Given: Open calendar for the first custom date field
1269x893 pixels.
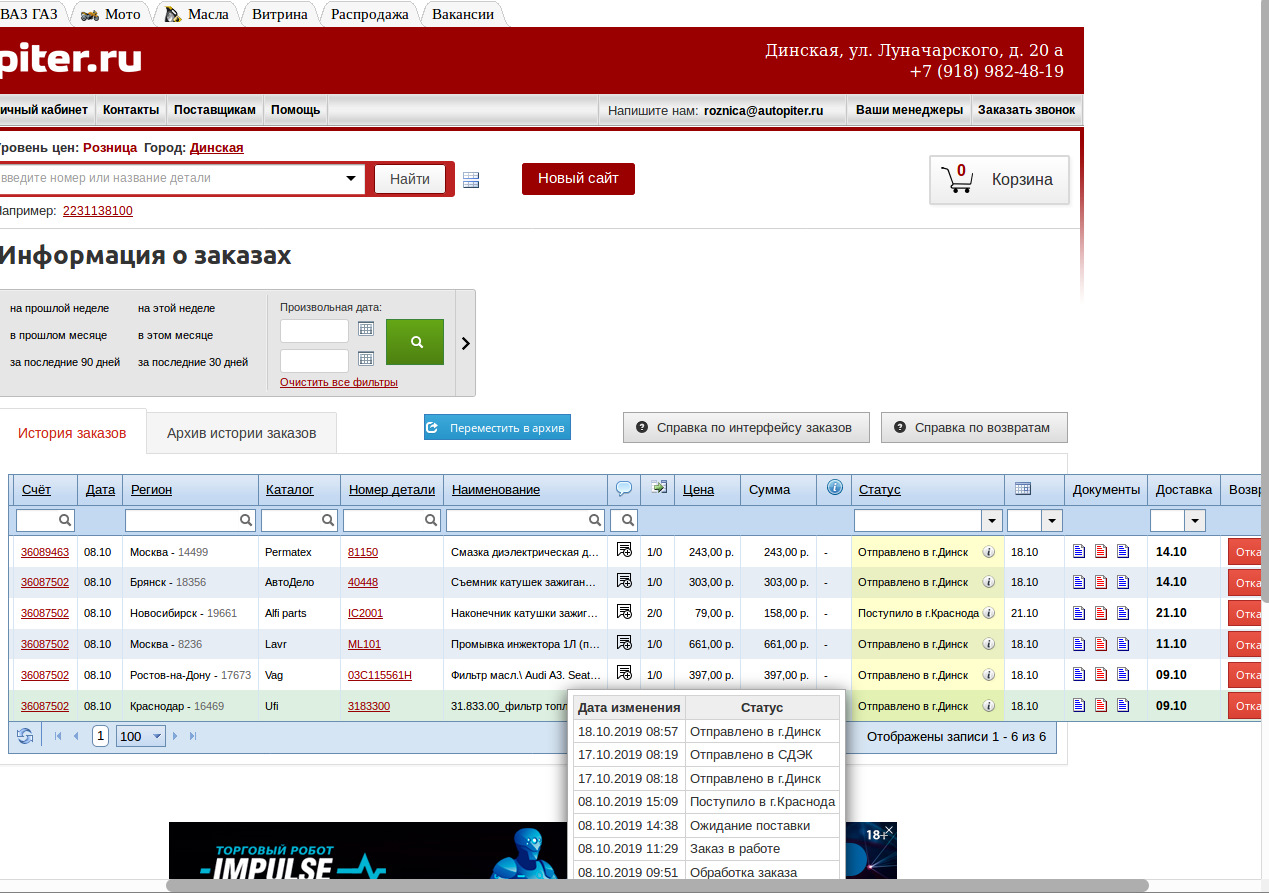Looking at the screenshot, I should point(366,328).
